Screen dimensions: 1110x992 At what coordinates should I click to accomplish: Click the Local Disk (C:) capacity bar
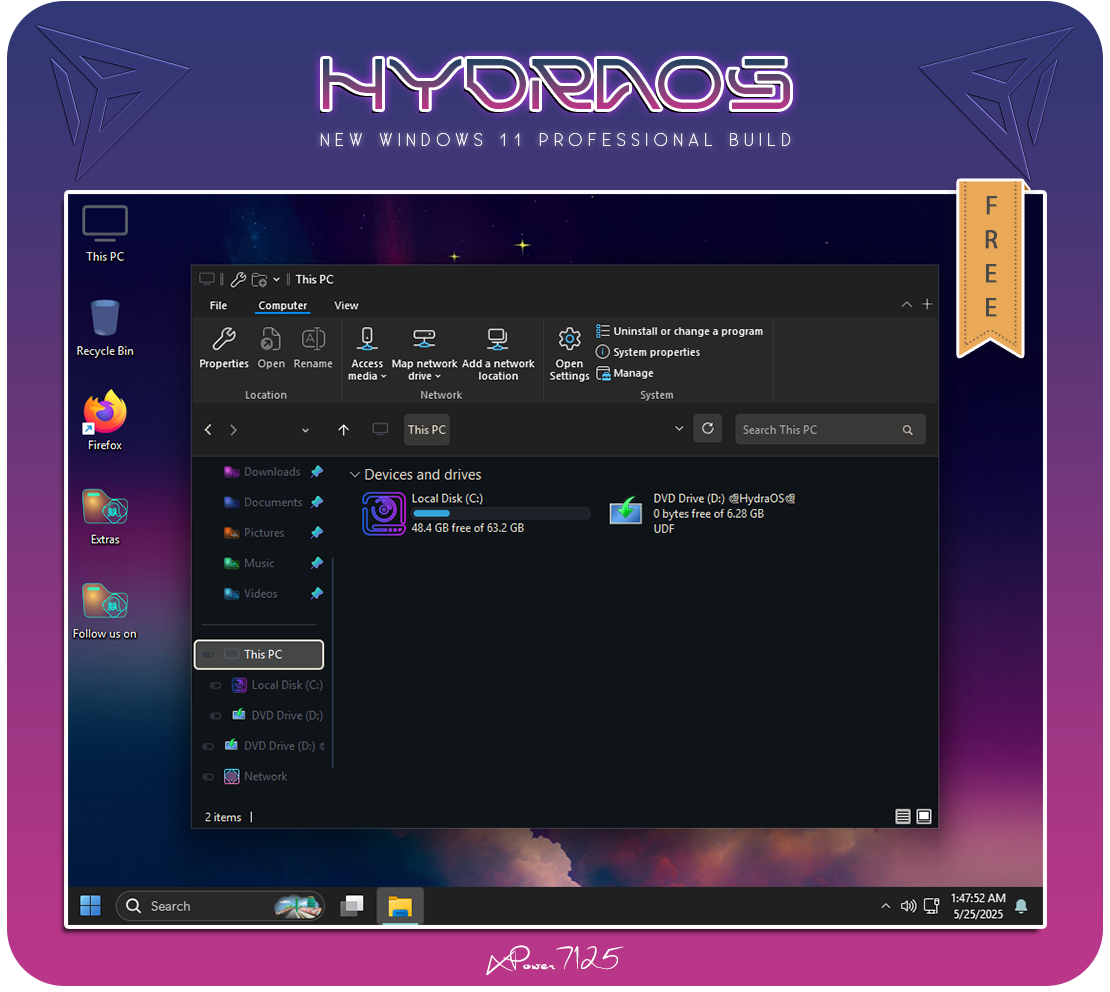point(500,513)
